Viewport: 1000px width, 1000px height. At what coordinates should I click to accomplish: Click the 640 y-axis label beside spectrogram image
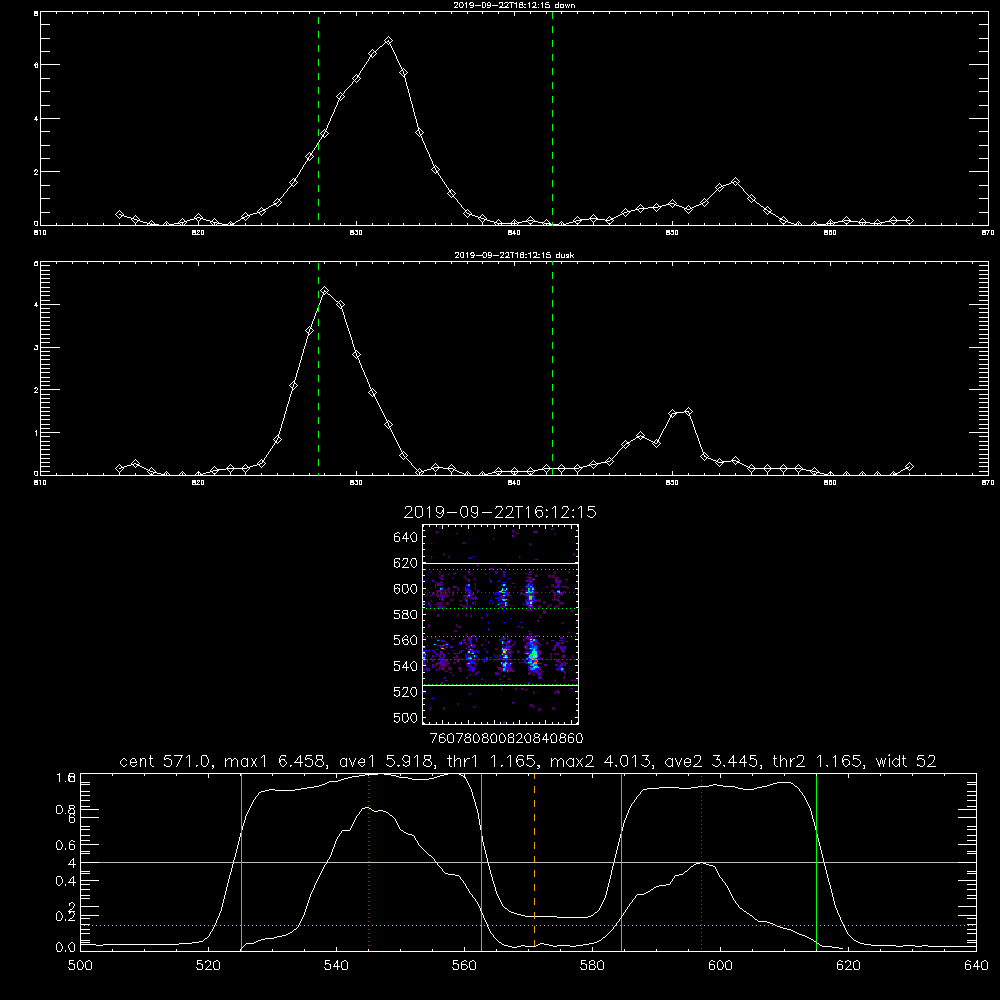tap(406, 538)
